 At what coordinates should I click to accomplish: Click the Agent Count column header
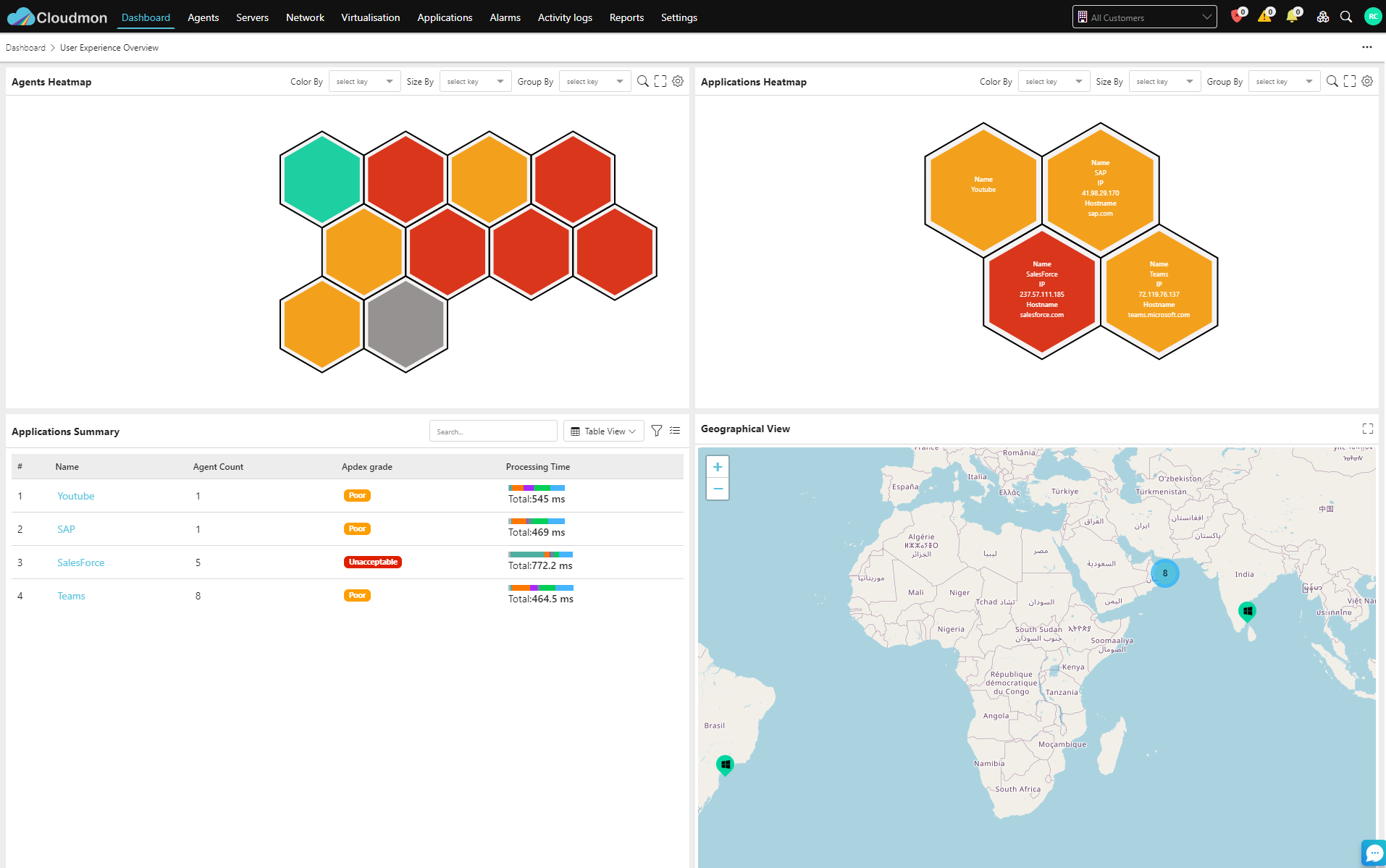point(218,467)
